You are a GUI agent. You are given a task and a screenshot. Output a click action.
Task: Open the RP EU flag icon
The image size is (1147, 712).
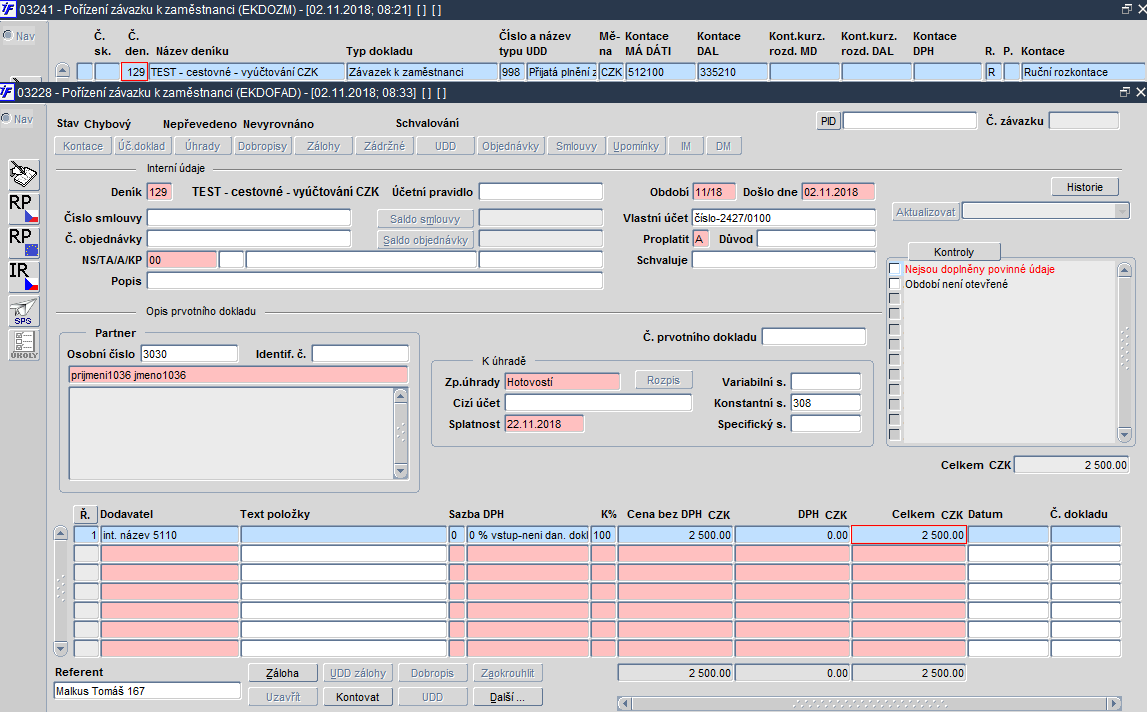pyautogui.click(x=23, y=243)
